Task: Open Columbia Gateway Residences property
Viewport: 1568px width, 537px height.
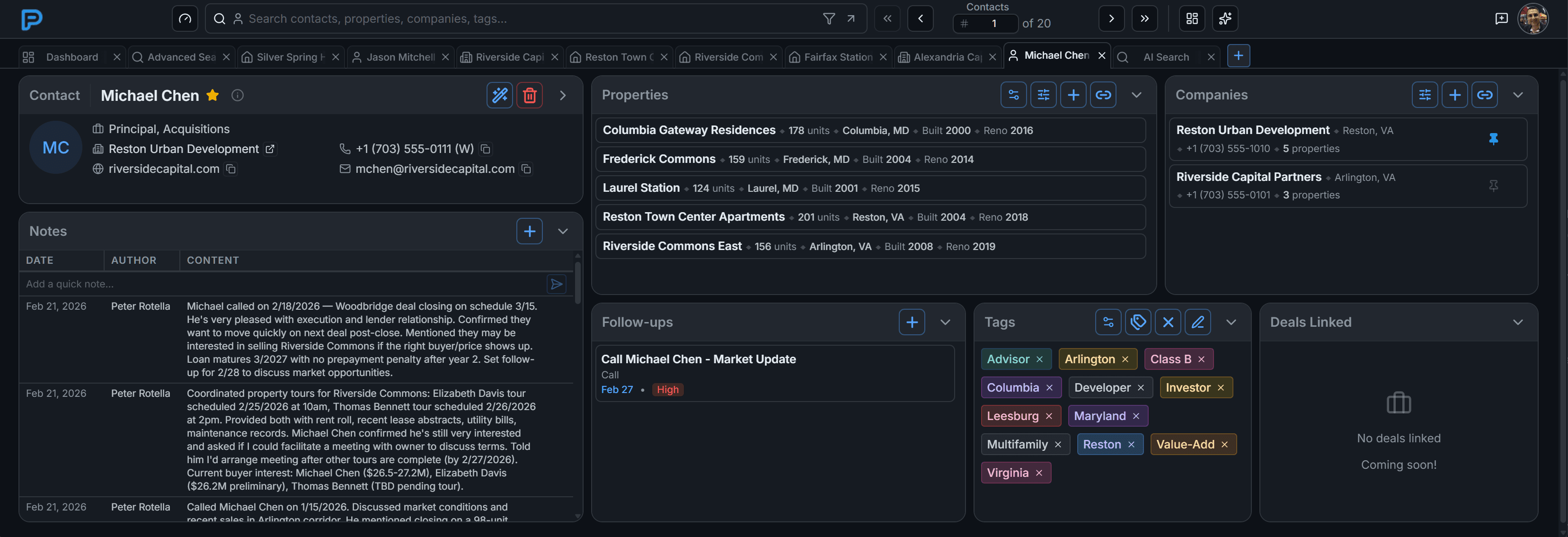Action: pyautogui.click(x=689, y=130)
